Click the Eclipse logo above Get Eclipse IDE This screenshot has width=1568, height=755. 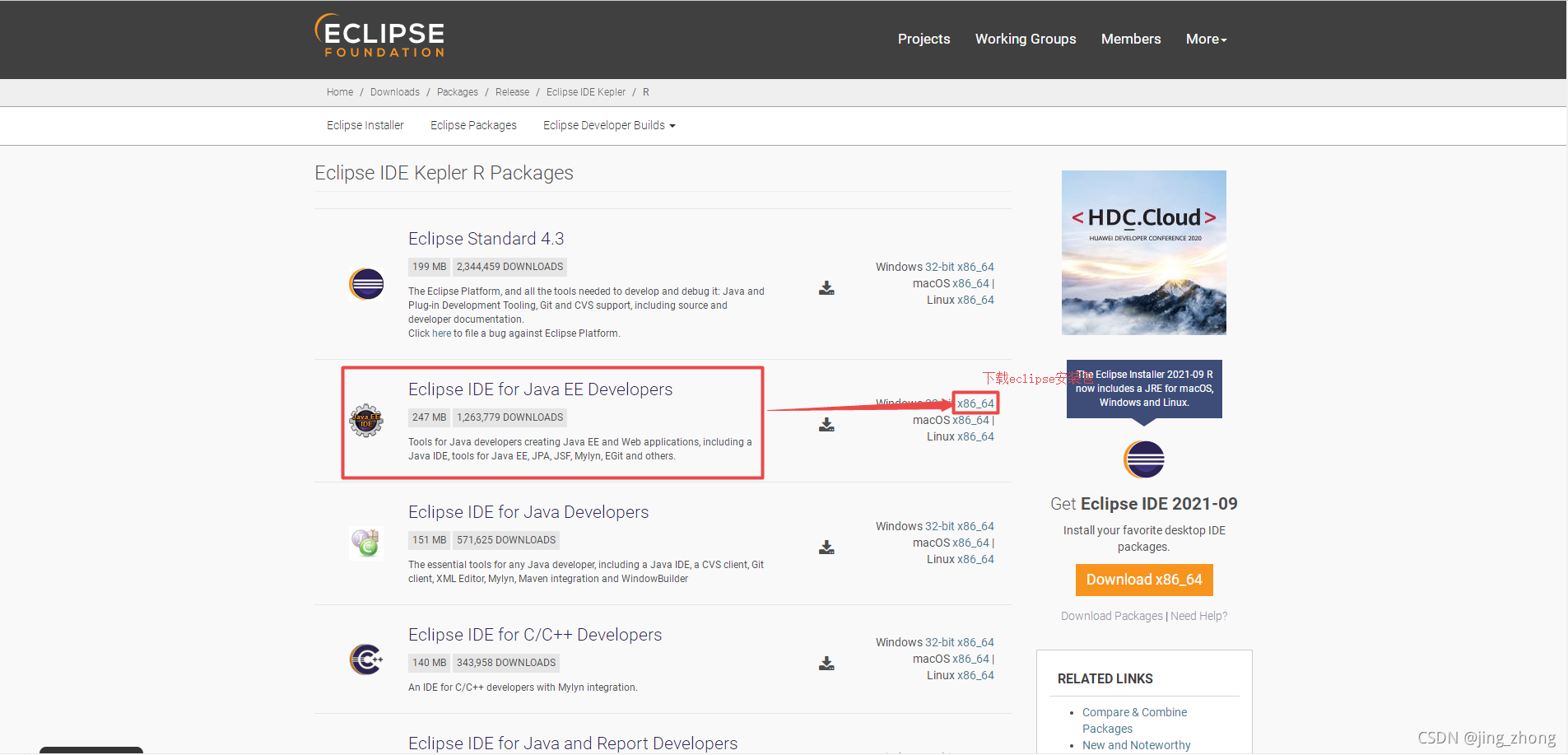[1144, 459]
